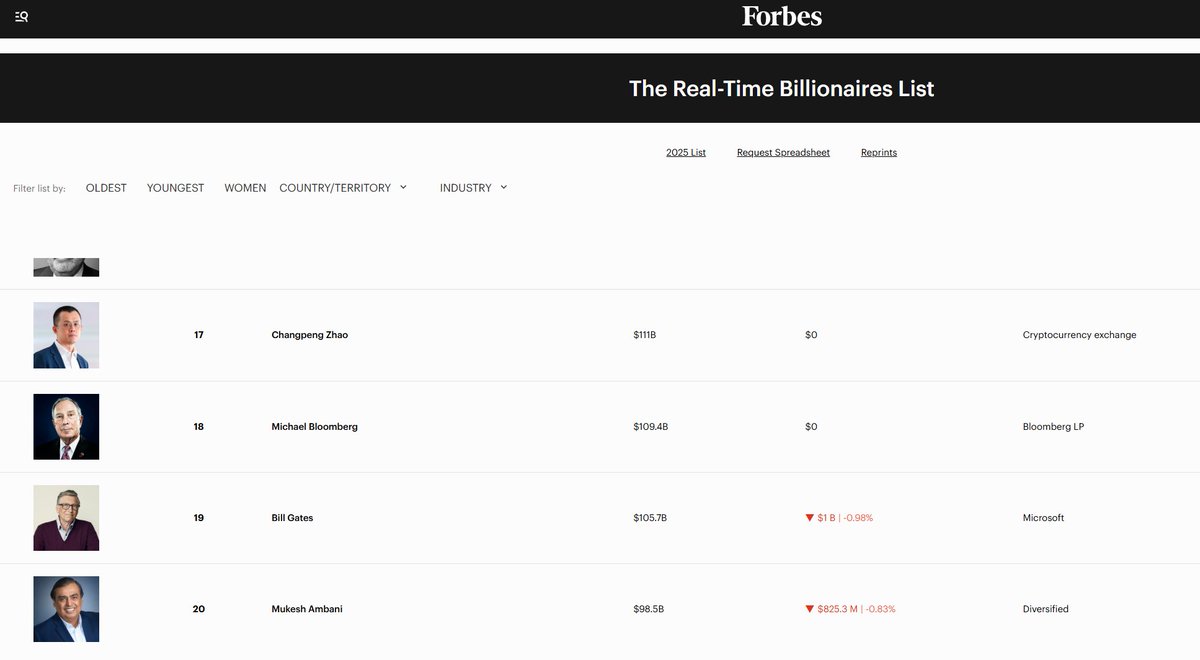The height and width of the screenshot is (660, 1200).
Task: Click Bill Gates' red down-arrow change indicator
Action: coord(810,518)
